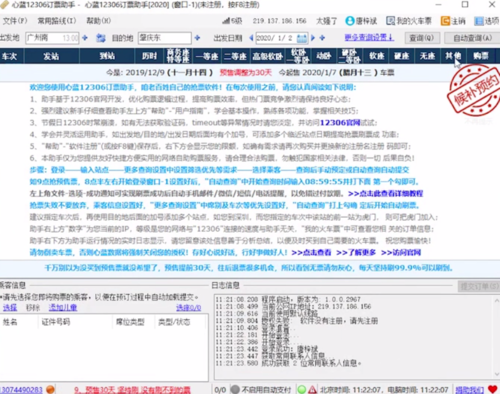
Task: Sort by 发站 column header
Action: tap(51, 56)
